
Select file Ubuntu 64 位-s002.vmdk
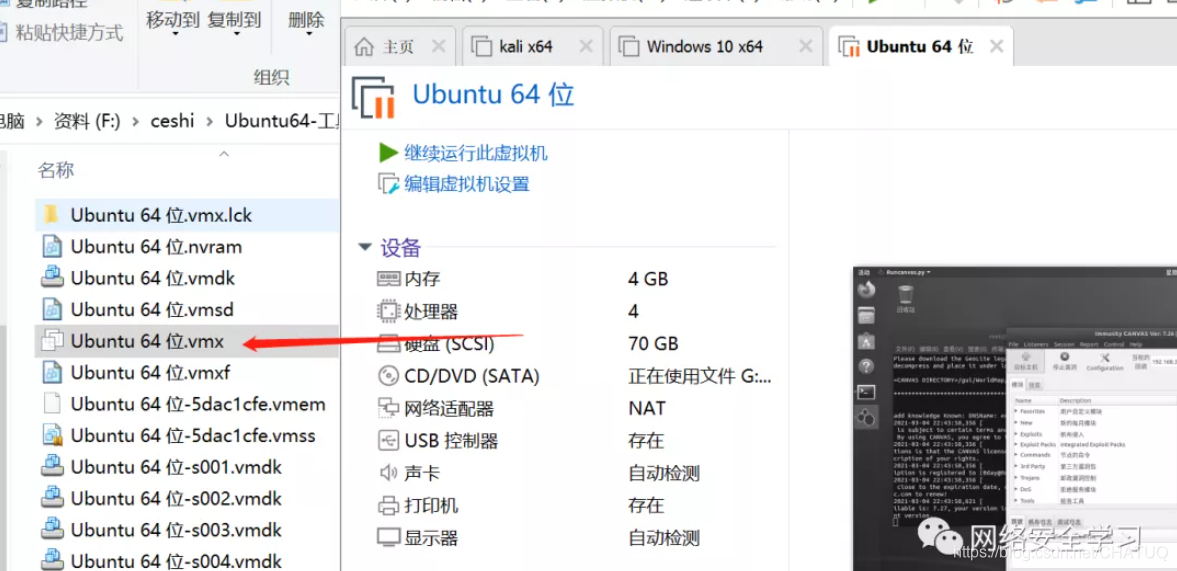(176, 498)
